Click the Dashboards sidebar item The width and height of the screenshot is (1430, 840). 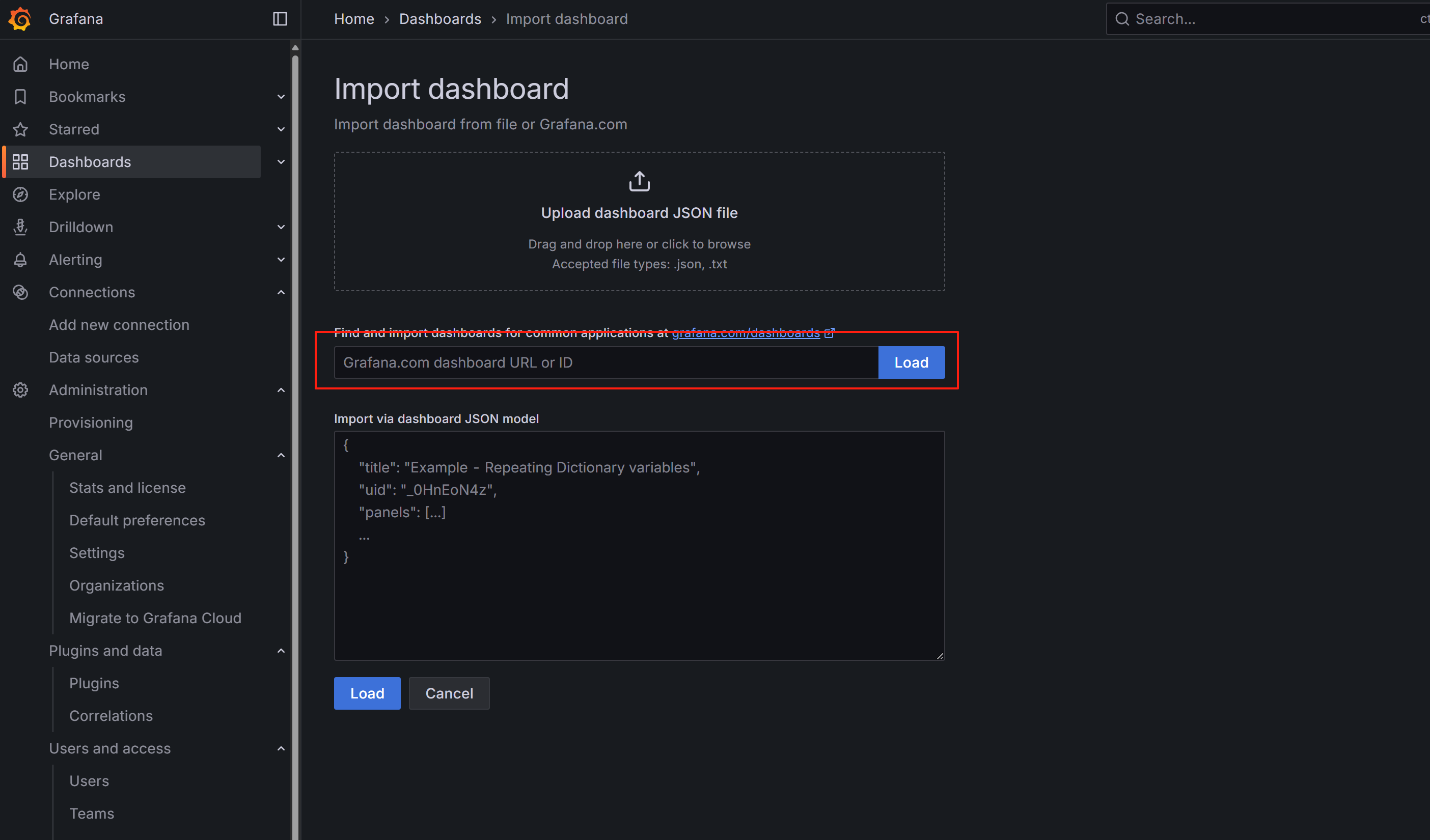click(x=132, y=162)
